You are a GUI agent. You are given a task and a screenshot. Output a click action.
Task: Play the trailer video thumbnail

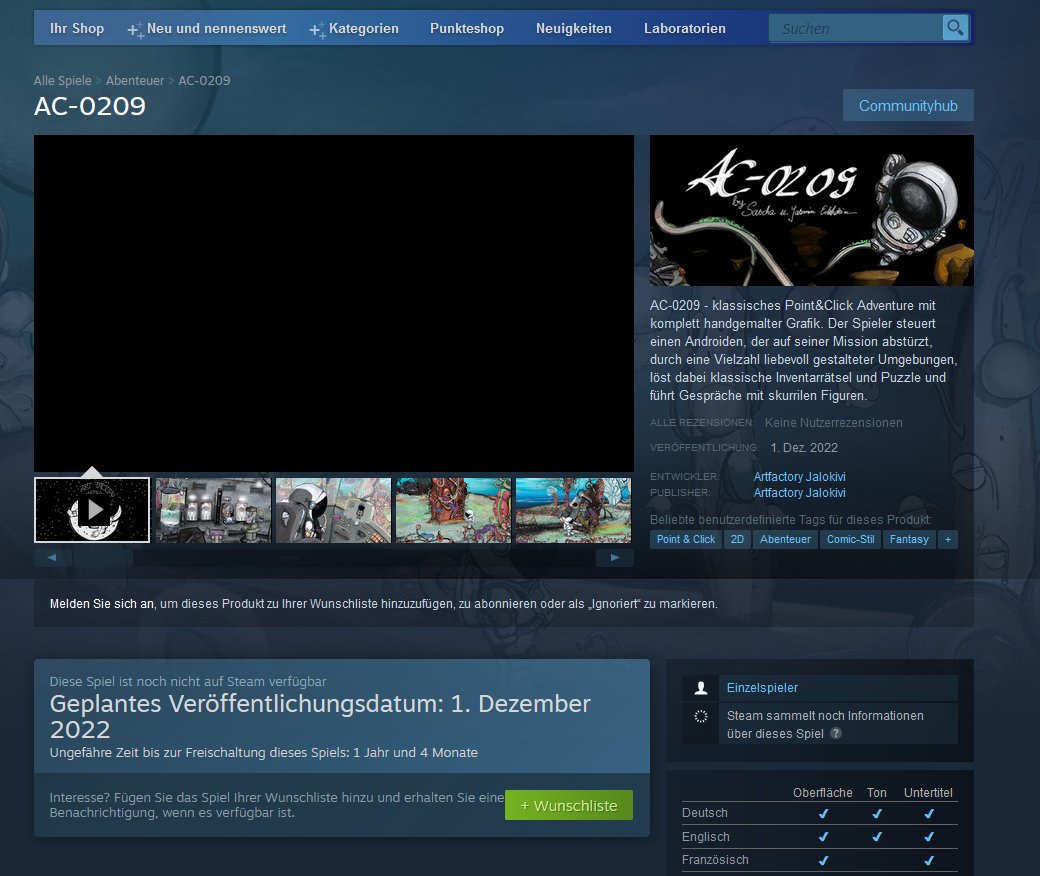[92, 510]
